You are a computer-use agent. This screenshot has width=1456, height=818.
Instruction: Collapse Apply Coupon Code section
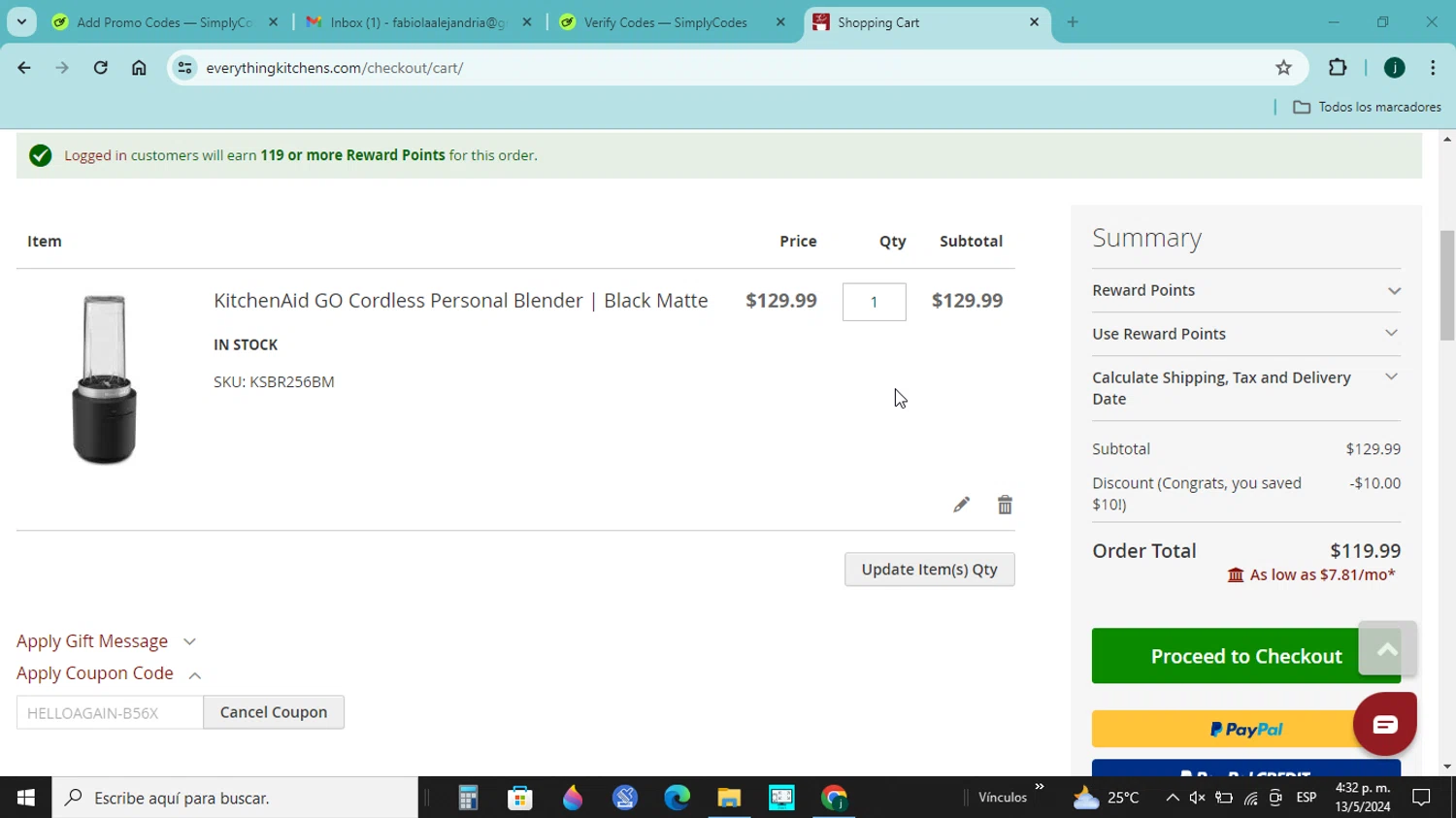tap(109, 673)
